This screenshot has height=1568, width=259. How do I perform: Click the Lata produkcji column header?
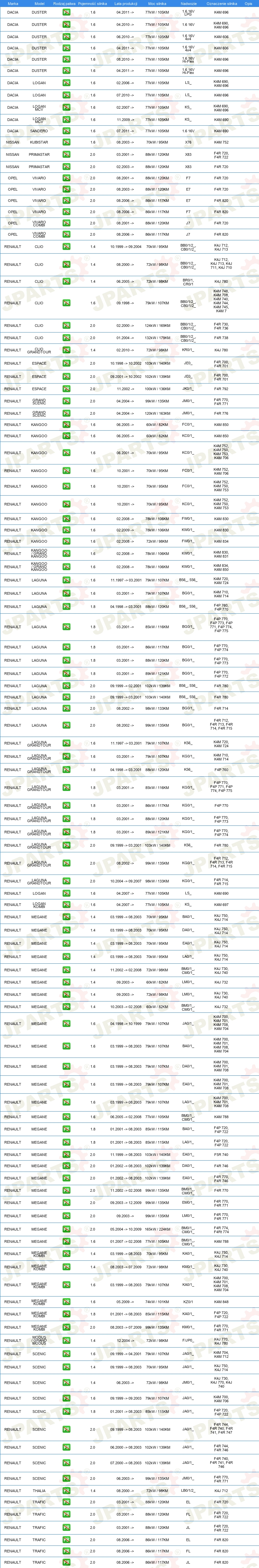click(x=126, y=4)
